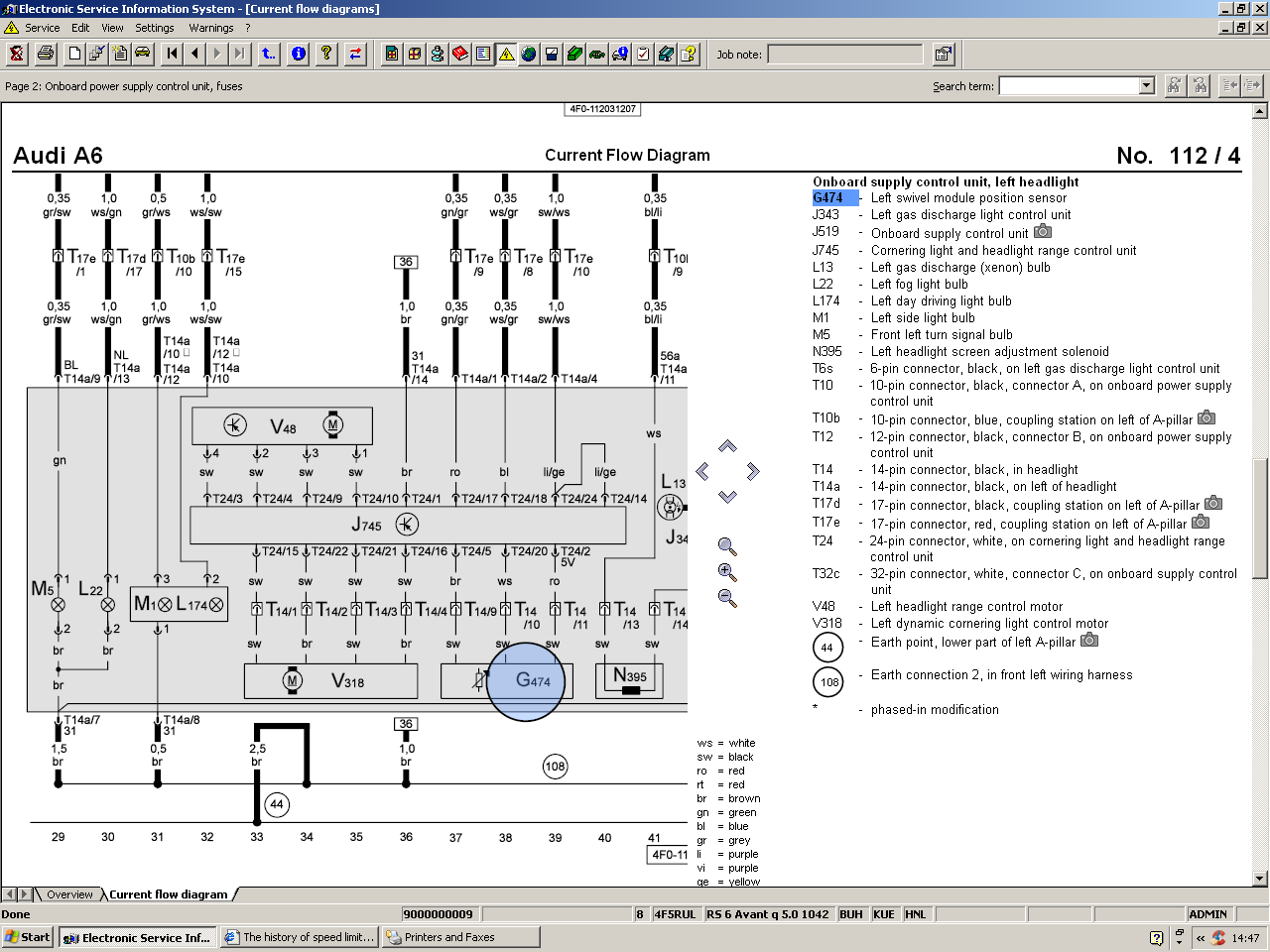Click the Windows Start button
The height and width of the screenshot is (952, 1270).
tap(27, 937)
